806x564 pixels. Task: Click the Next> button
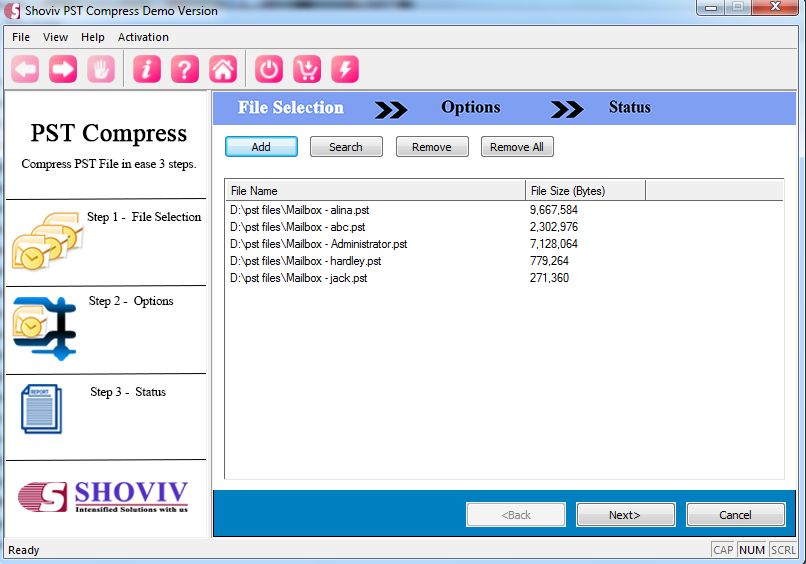coord(625,515)
